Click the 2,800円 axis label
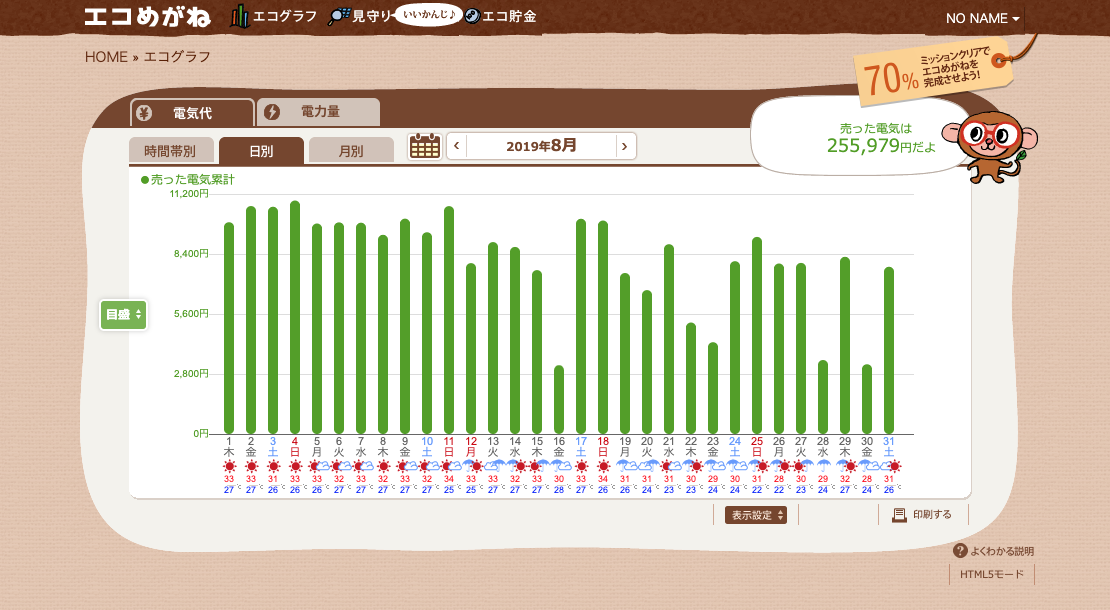The height and width of the screenshot is (610, 1110). (191, 374)
